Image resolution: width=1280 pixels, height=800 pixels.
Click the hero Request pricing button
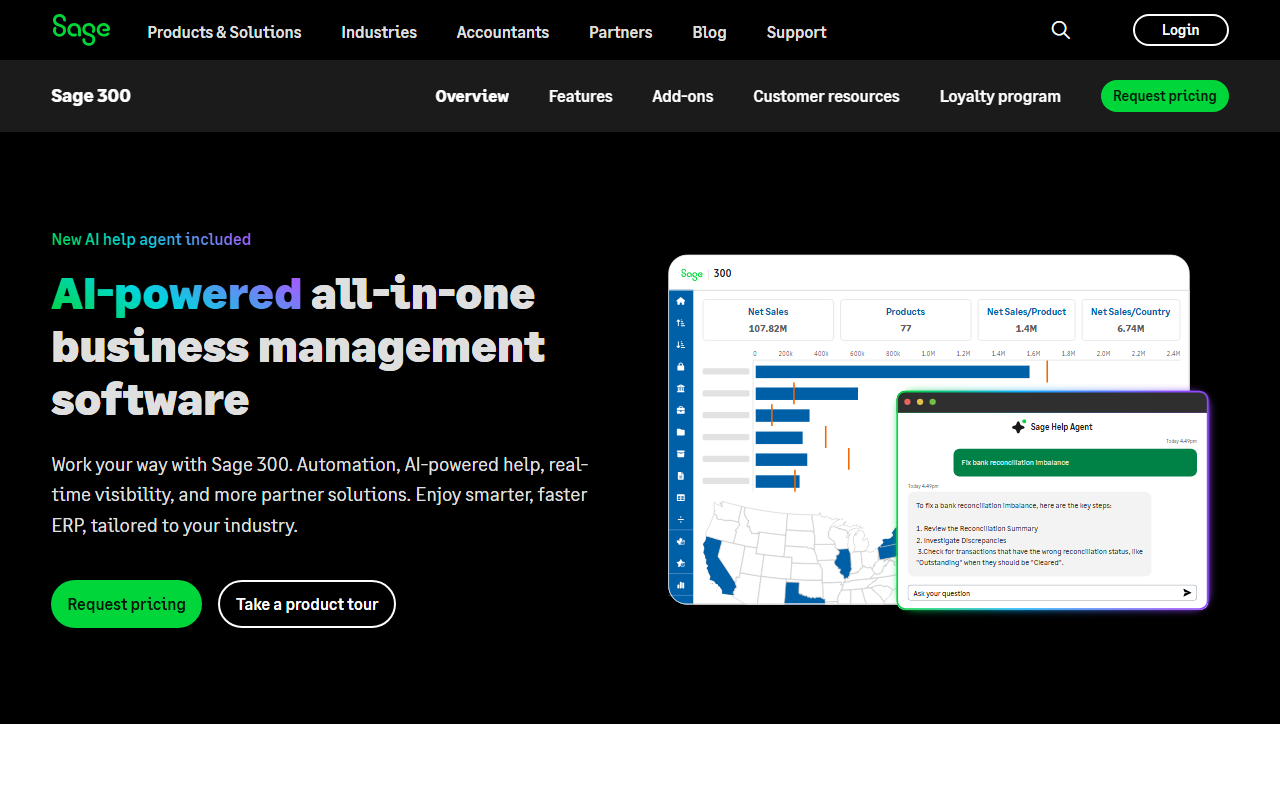[127, 604]
